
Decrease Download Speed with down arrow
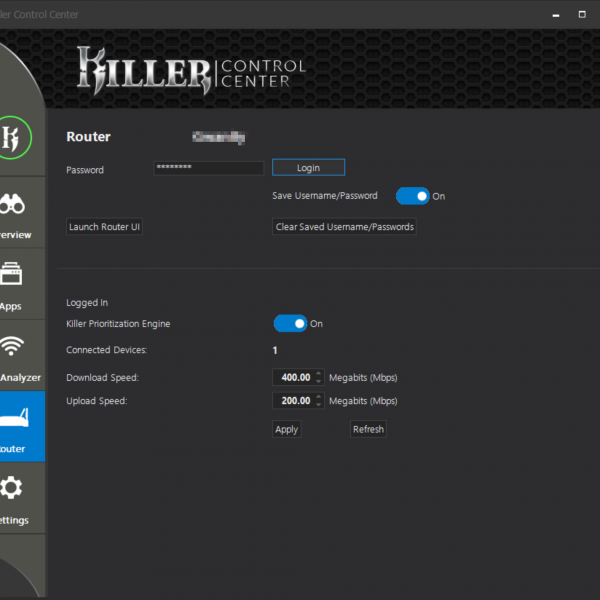pos(319,381)
